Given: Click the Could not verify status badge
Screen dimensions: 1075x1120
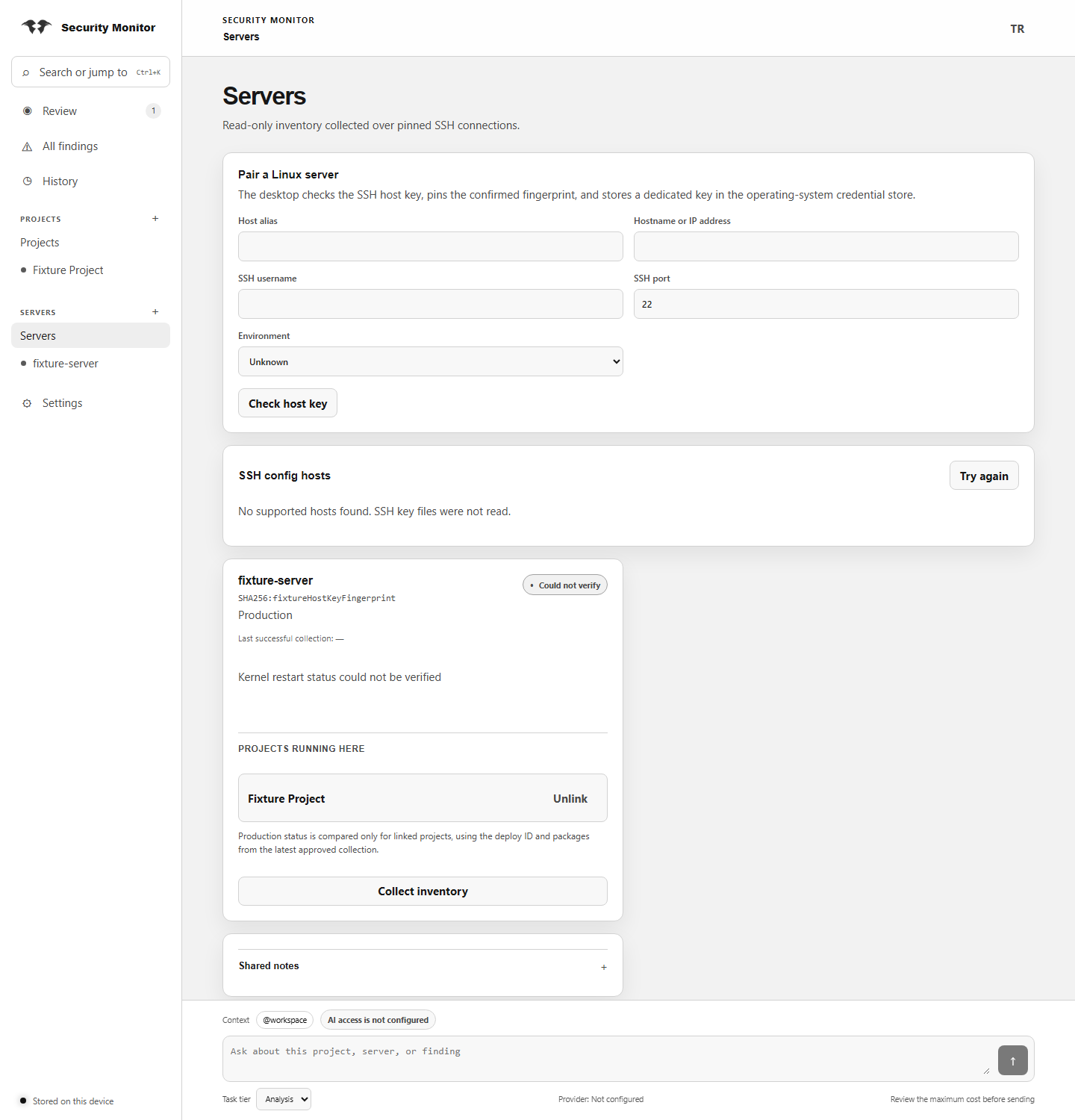Looking at the screenshot, I should click(x=565, y=585).
